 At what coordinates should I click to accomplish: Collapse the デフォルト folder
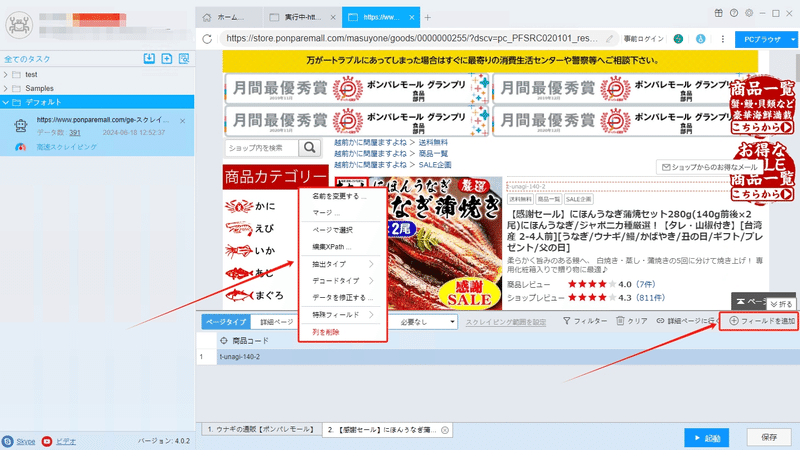pos(6,102)
